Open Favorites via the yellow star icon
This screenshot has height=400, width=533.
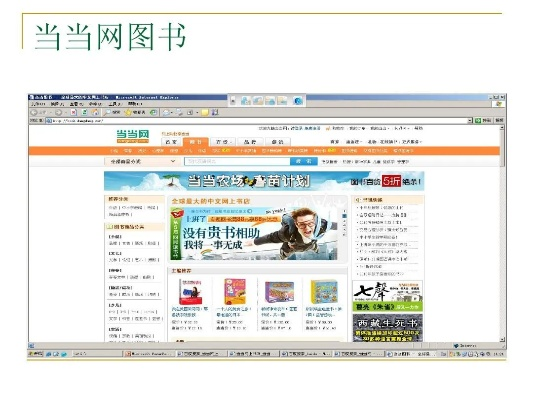click(x=128, y=112)
